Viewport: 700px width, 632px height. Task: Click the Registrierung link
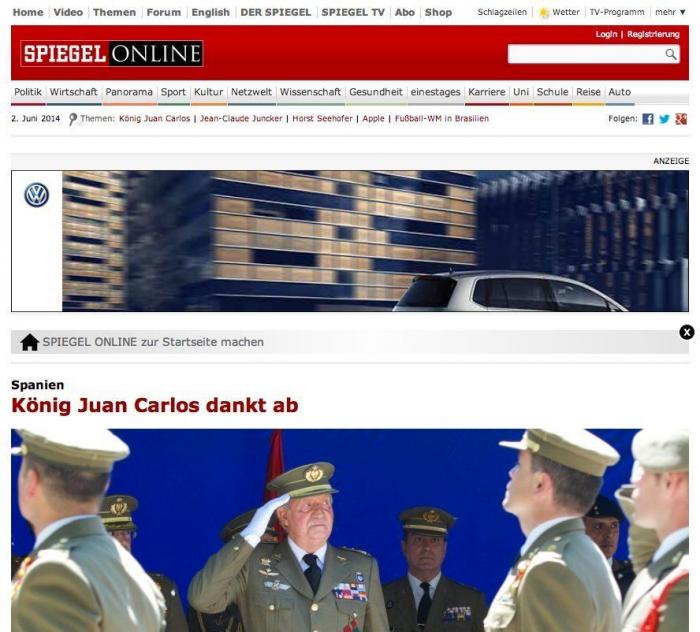(653, 34)
